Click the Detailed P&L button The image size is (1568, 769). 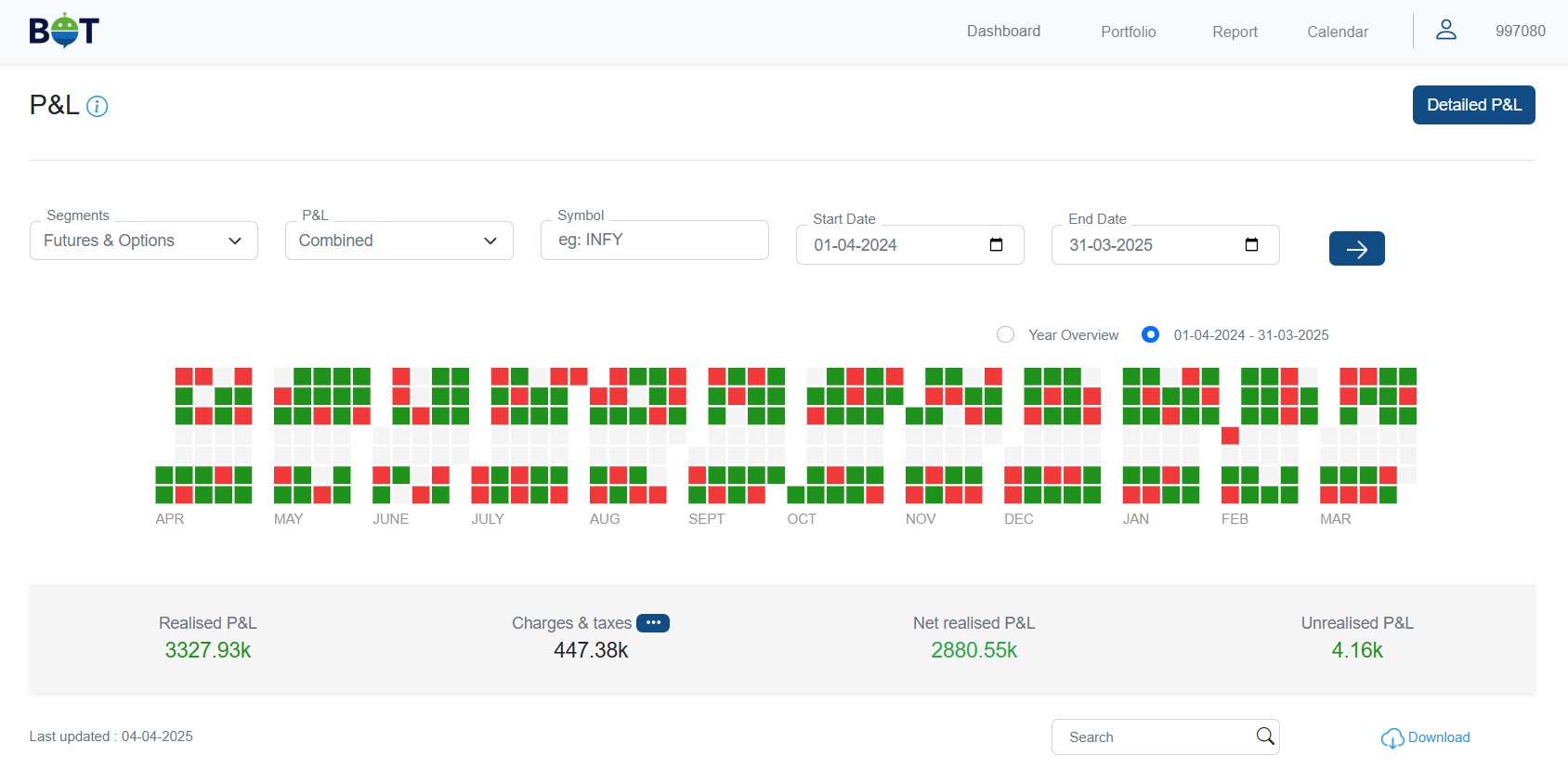(x=1473, y=105)
